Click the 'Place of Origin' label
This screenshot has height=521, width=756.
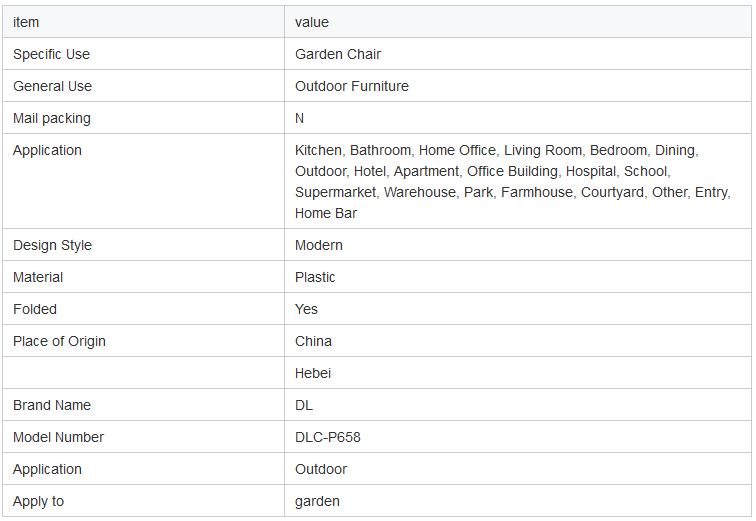coord(59,341)
